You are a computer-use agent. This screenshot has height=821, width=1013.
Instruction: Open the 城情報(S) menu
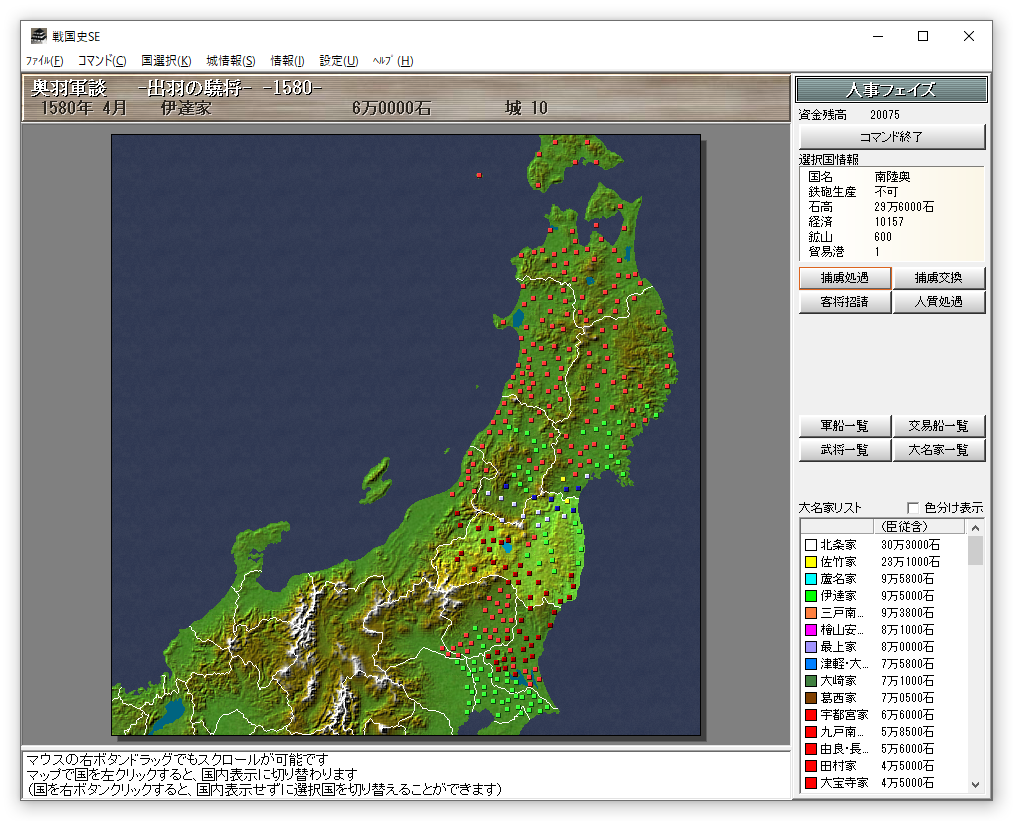tap(230, 61)
